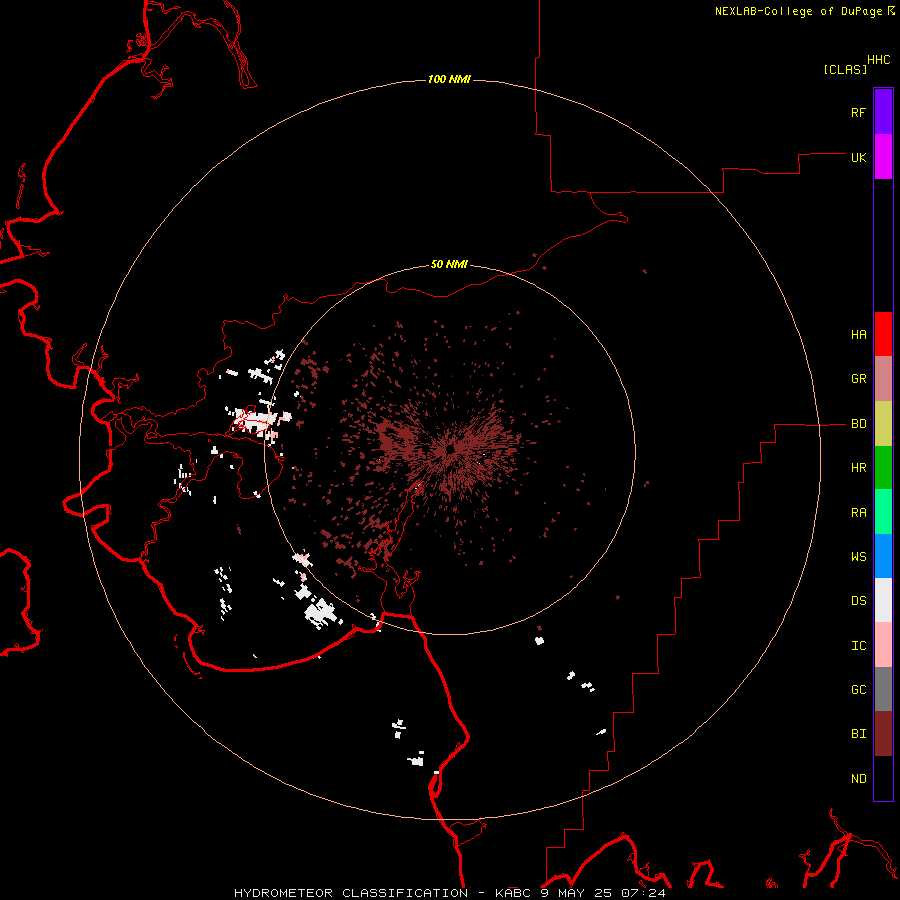Click the HA red legend color swatch
The image size is (900, 900).
point(883,334)
